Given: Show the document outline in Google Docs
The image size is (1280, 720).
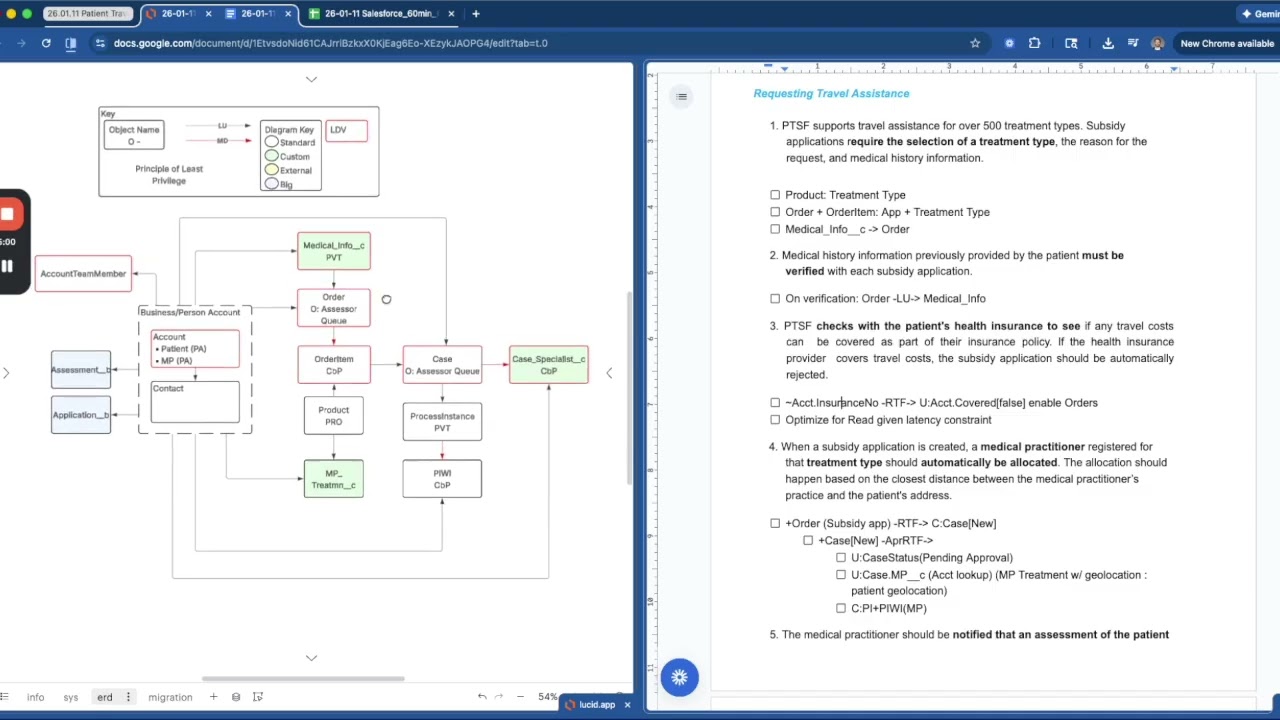Looking at the screenshot, I should pos(681,96).
